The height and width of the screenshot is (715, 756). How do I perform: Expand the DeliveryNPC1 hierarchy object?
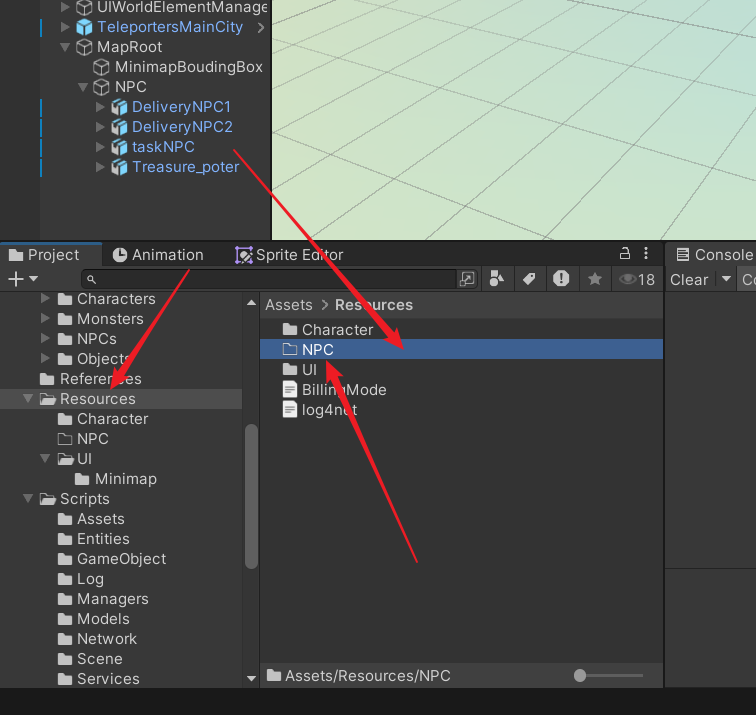pyautogui.click(x=100, y=107)
